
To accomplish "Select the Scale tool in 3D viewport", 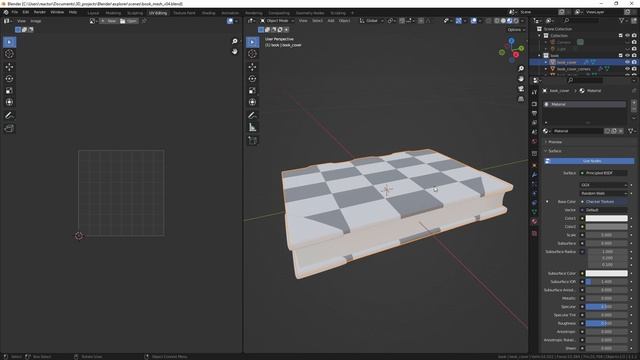I will (252, 91).
